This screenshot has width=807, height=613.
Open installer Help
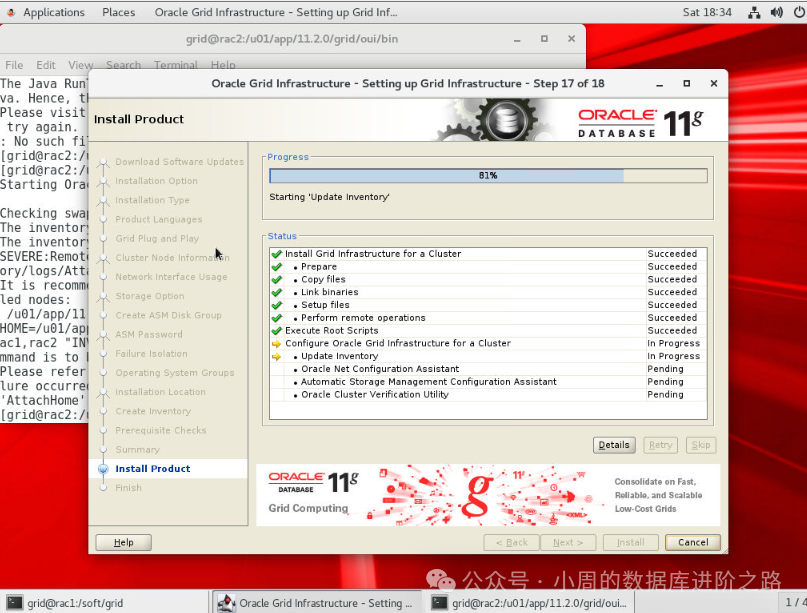[124, 542]
